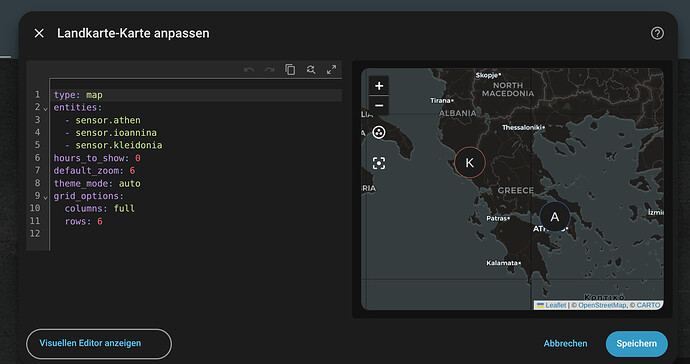This screenshot has width=690, height=364.
Task: Click the GREECE country label on map
Action: [515, 191]
